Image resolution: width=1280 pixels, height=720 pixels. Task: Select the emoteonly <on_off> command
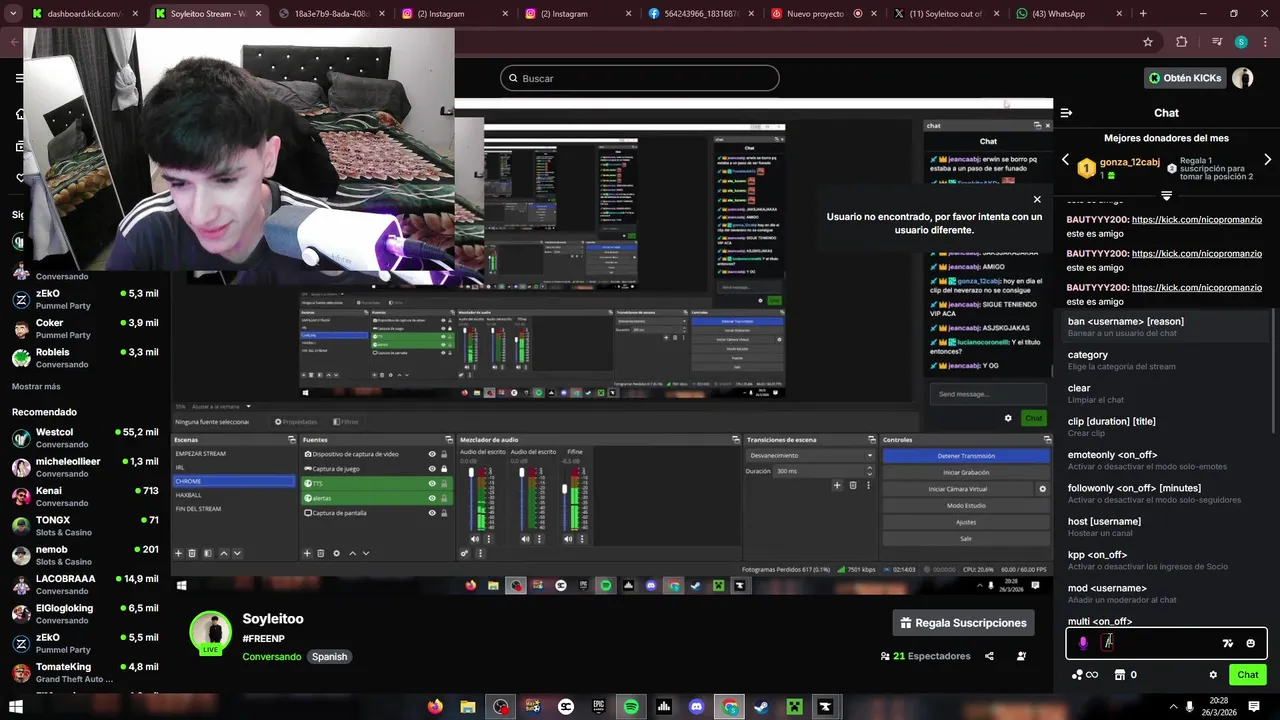pyautogui.click(x=1166, y=460)
